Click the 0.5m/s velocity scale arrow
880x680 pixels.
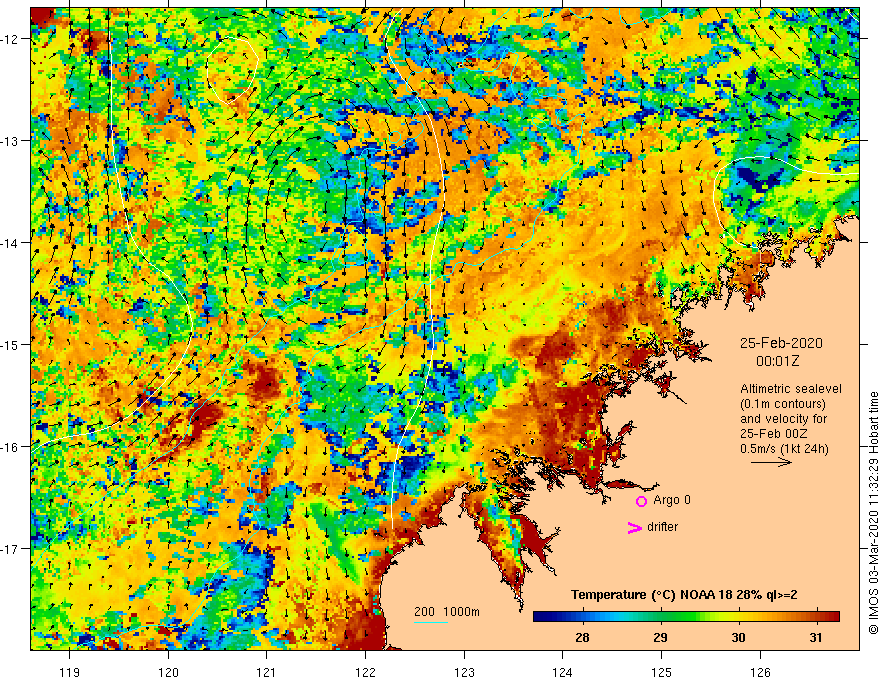point(772,462)
